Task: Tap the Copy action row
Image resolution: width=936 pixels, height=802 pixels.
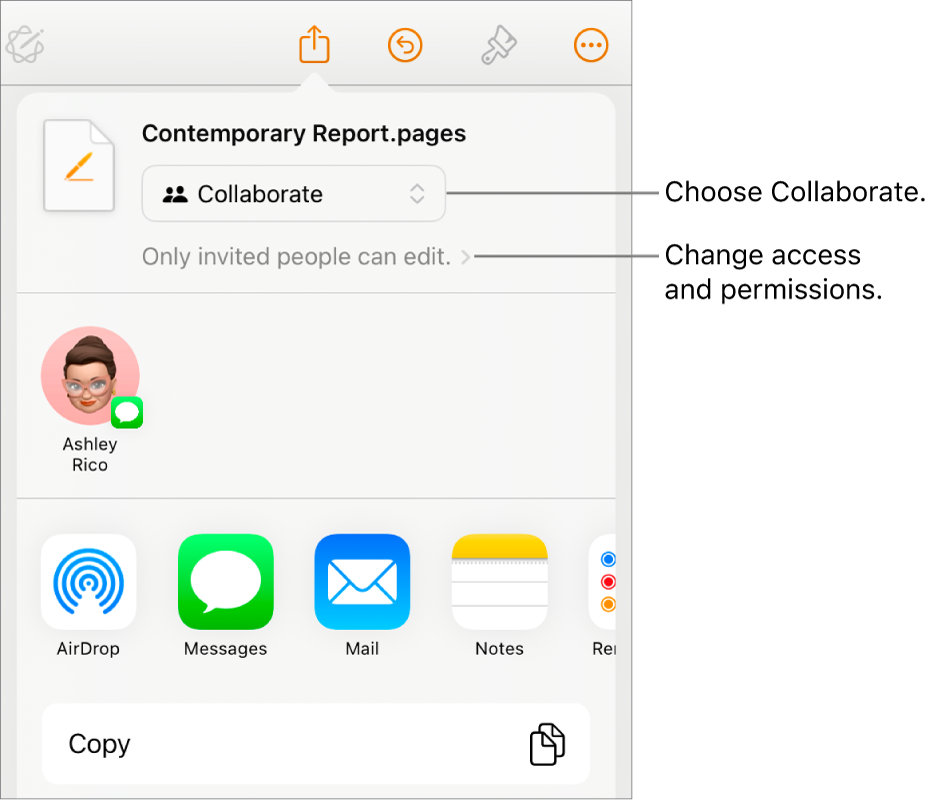Action: (x=316, y=744)
